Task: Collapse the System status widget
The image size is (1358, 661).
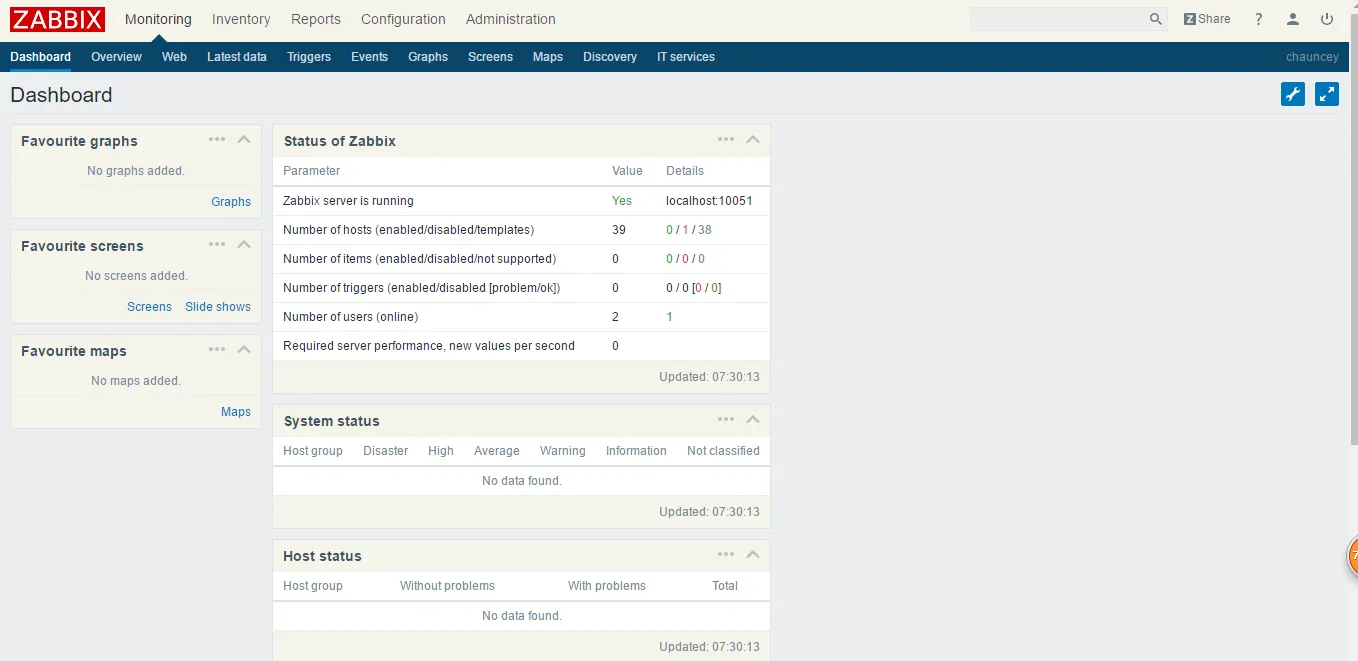Action: (x=753, y=420)
